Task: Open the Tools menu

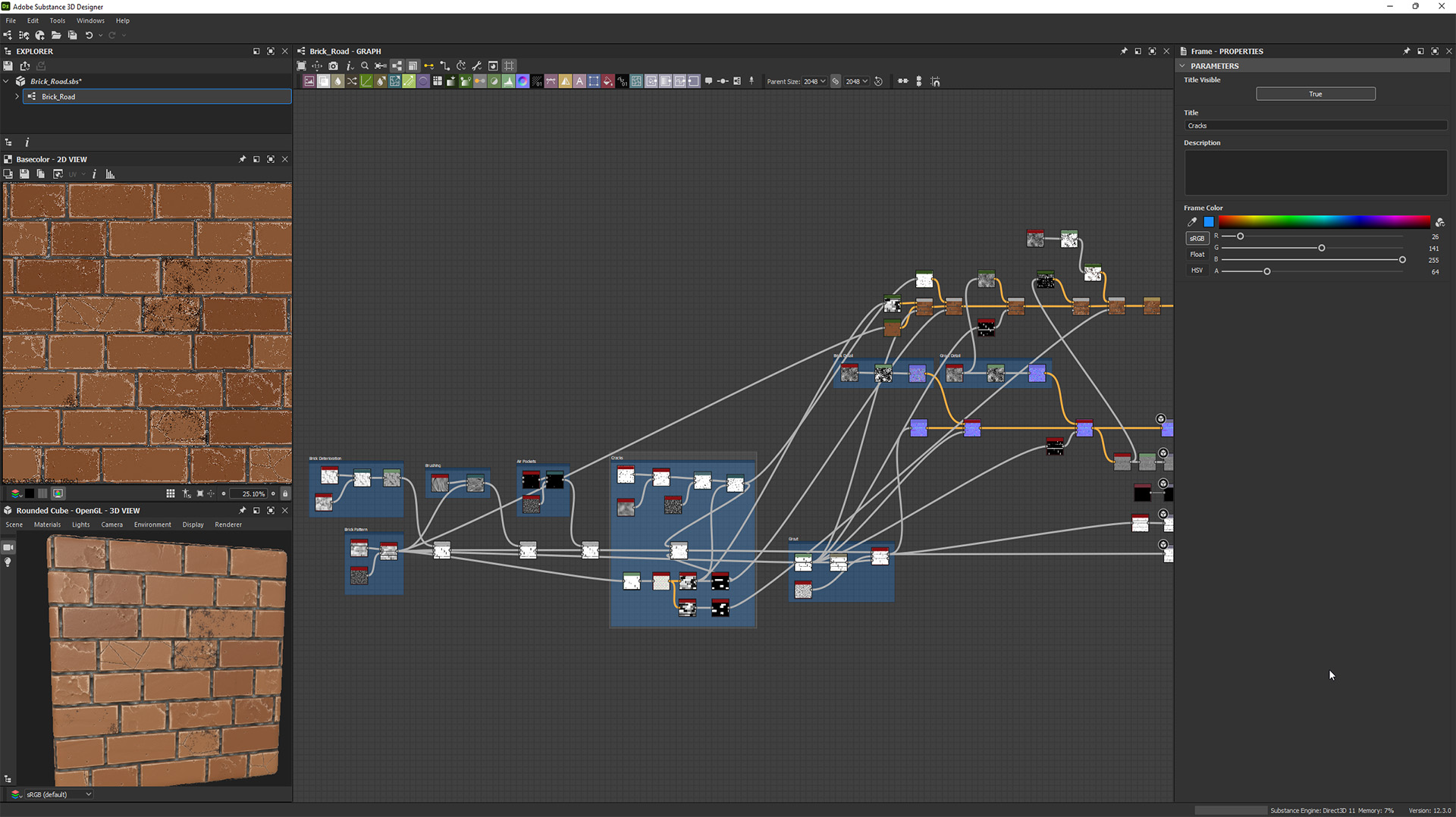Action: click(x=58, y=20)
